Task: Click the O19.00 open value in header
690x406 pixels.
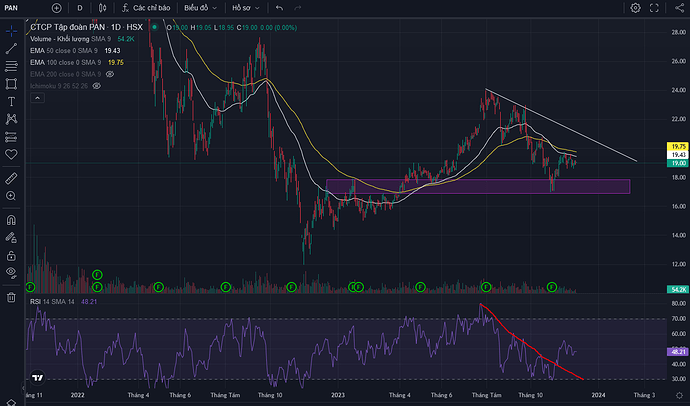Action: pos(177,28)
